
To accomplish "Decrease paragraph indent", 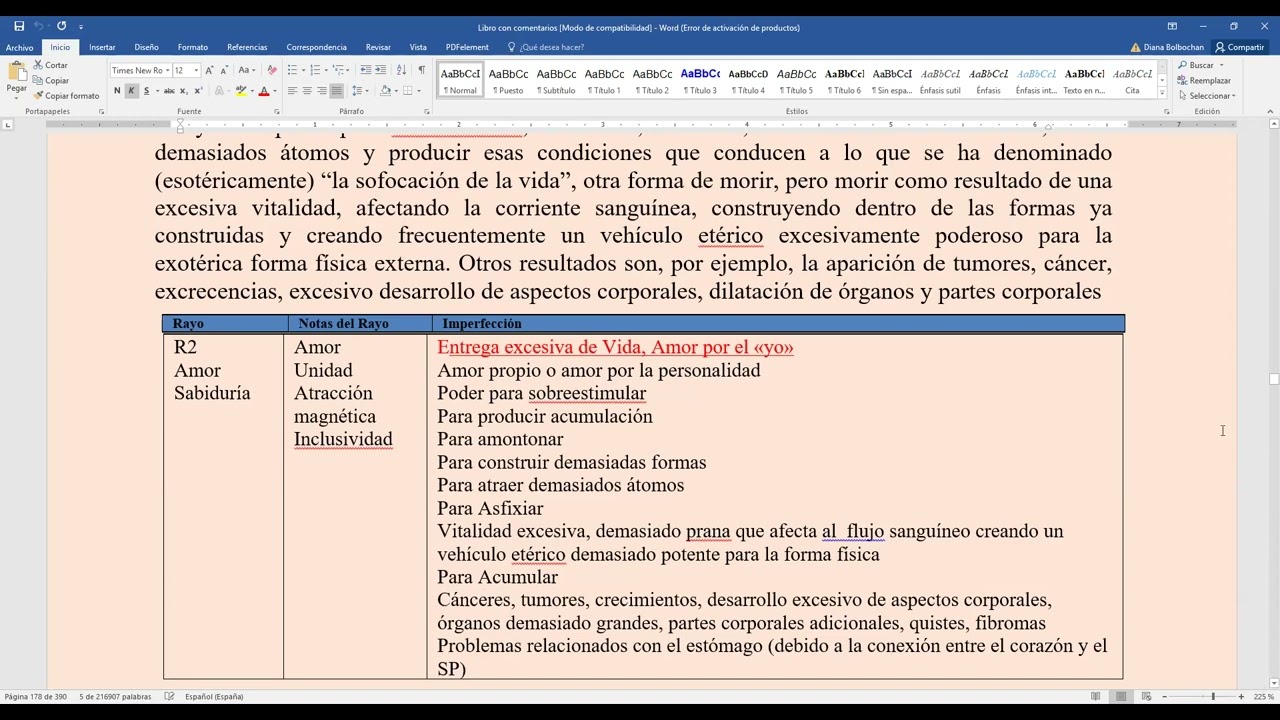I will tap(366, 70).
